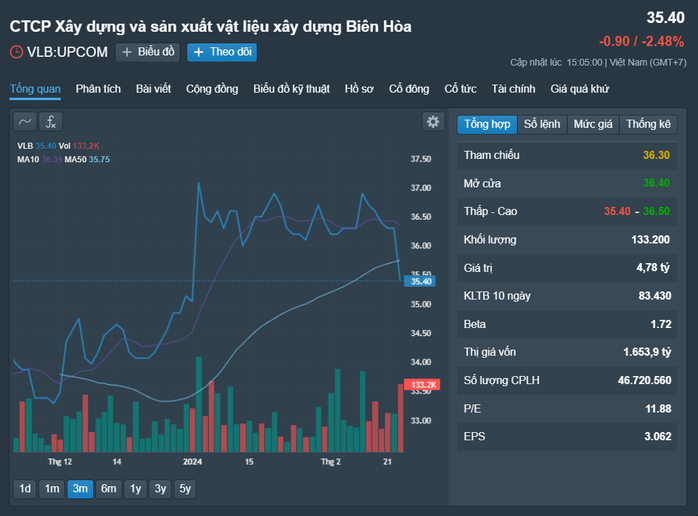The image size is (698, 516).
Task: Open the Biểu đồ kỹ thuật tab
Action: click(x=292, y=89)
